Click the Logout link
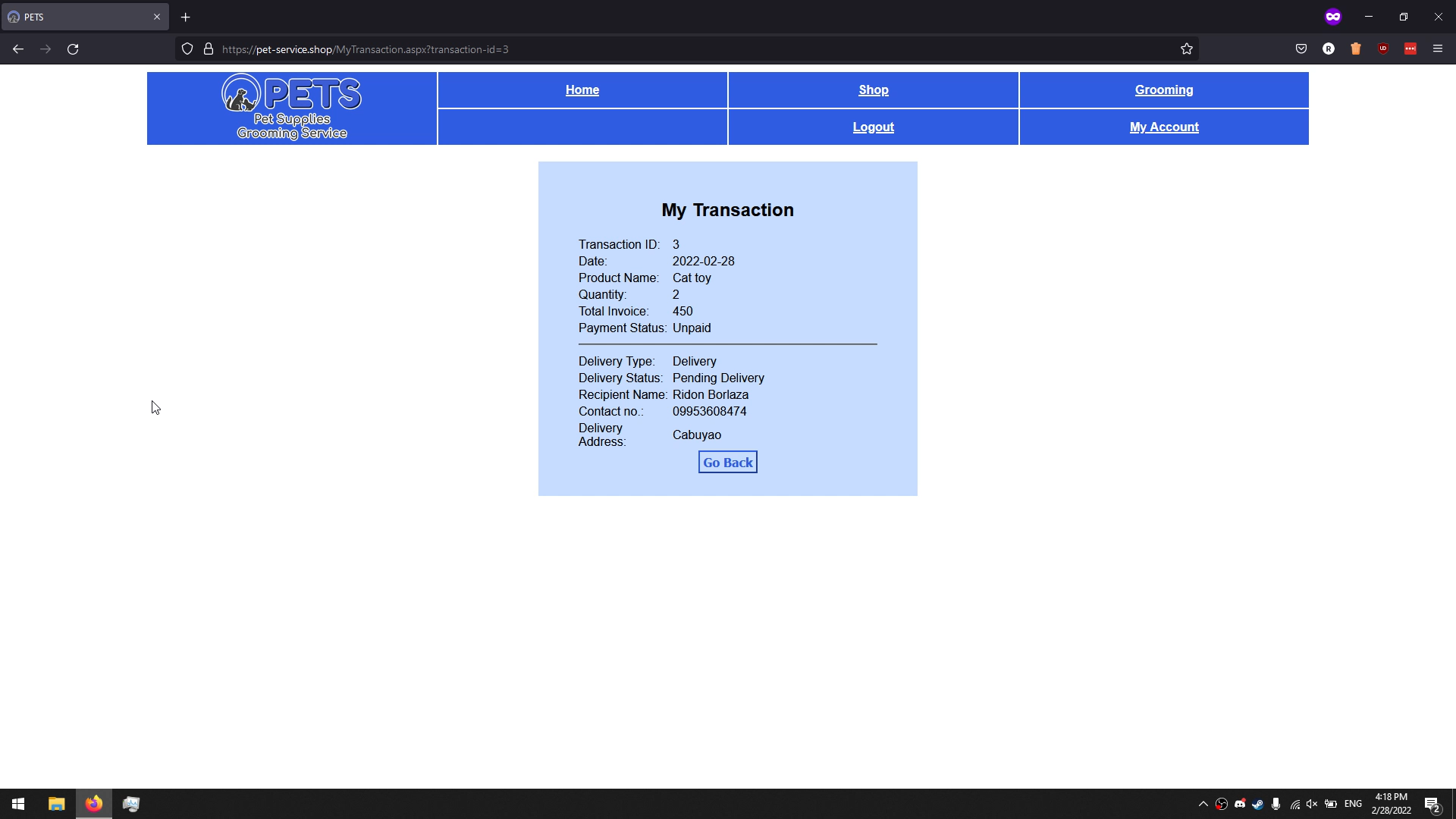The width and height of the screenshot is (1456, 819). coord(873,127)
